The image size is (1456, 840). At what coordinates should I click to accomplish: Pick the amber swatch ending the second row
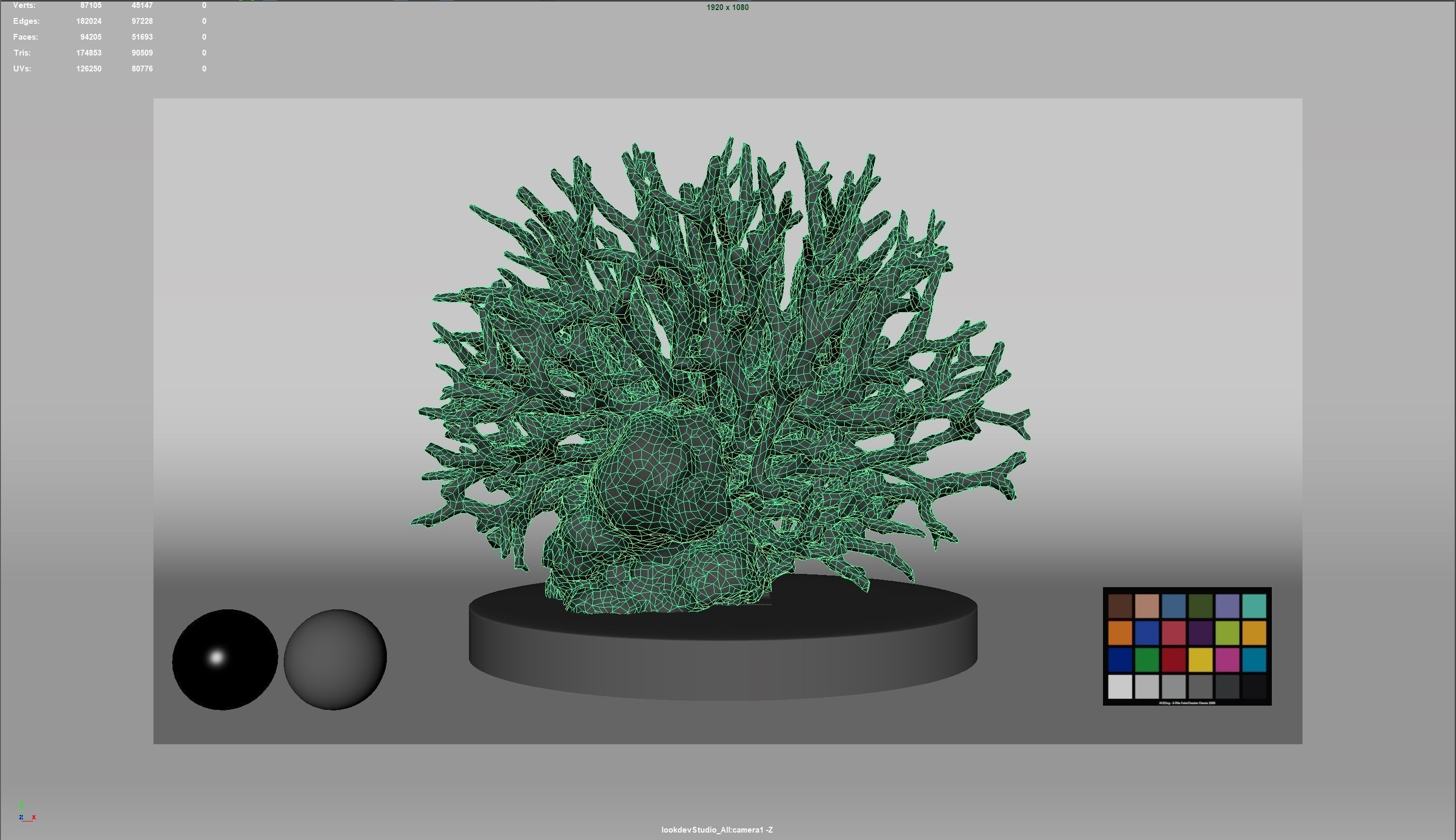1254,633
